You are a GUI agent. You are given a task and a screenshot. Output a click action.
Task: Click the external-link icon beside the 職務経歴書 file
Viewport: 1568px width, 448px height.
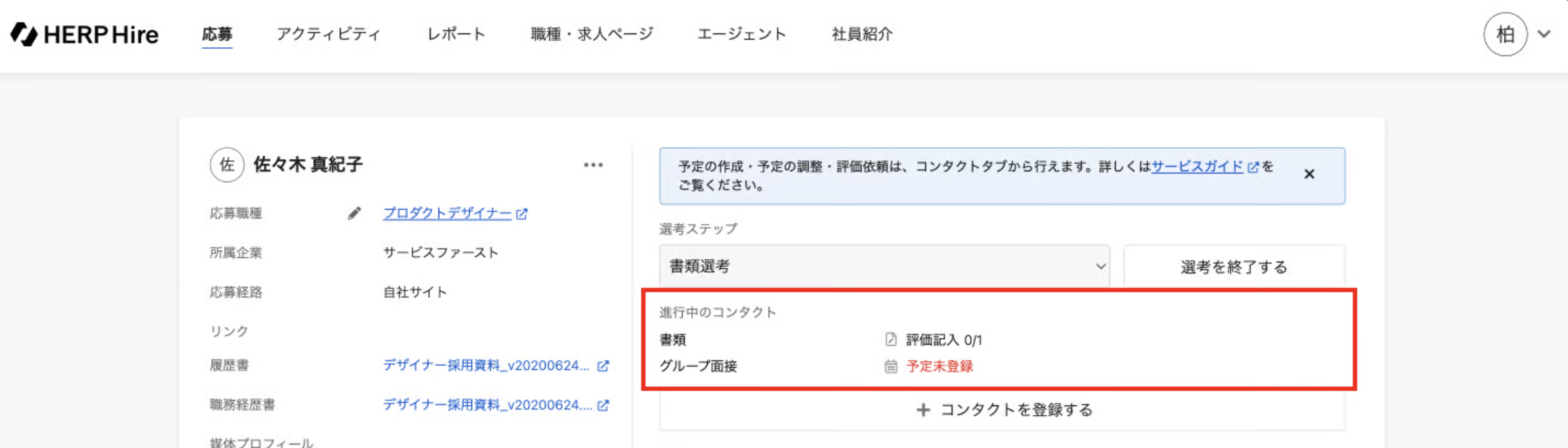[603, 406]
